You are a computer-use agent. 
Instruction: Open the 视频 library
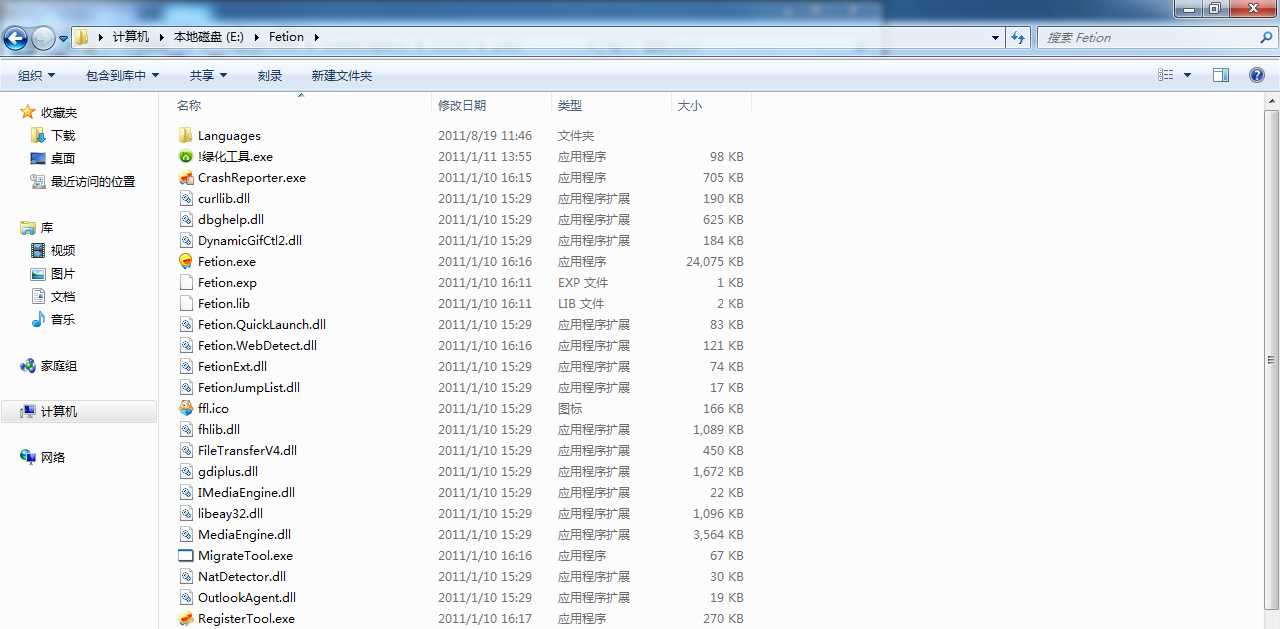click(x=63, y=250)
